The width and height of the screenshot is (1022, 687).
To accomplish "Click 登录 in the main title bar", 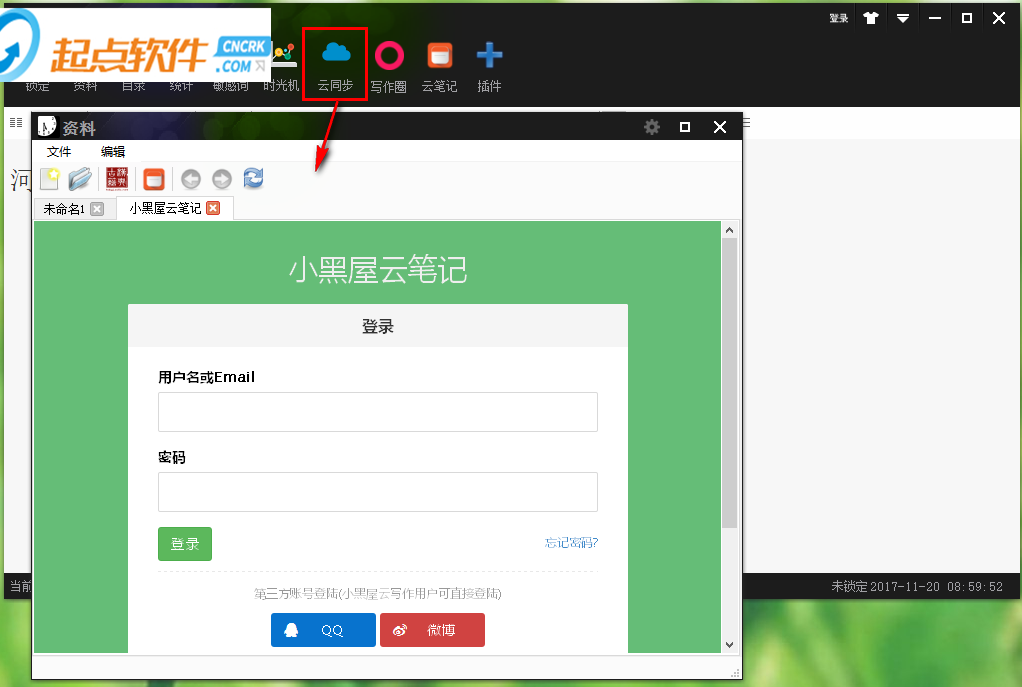I will point(839,18).
